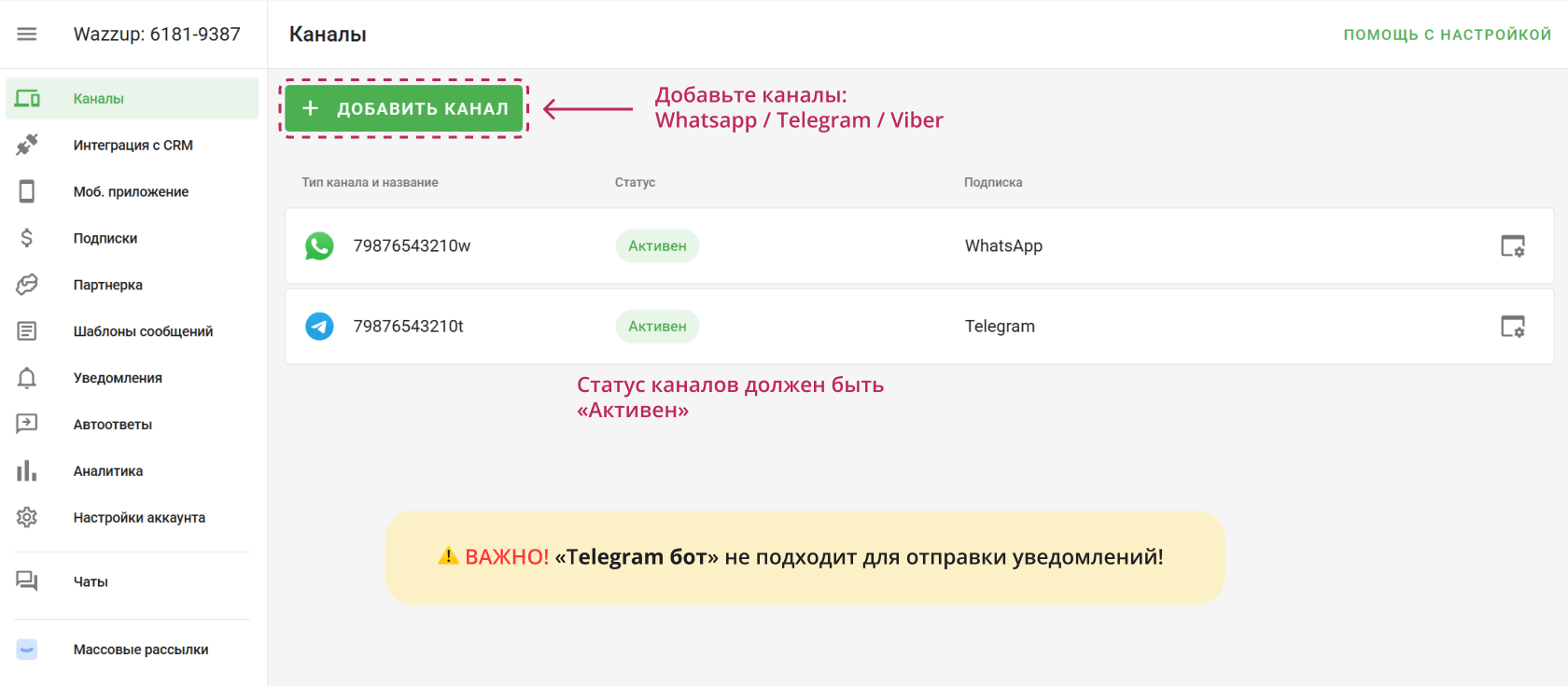Open Уведомления menu item
The width and height of the screenshot is (1568, 686).
[132, 378]
